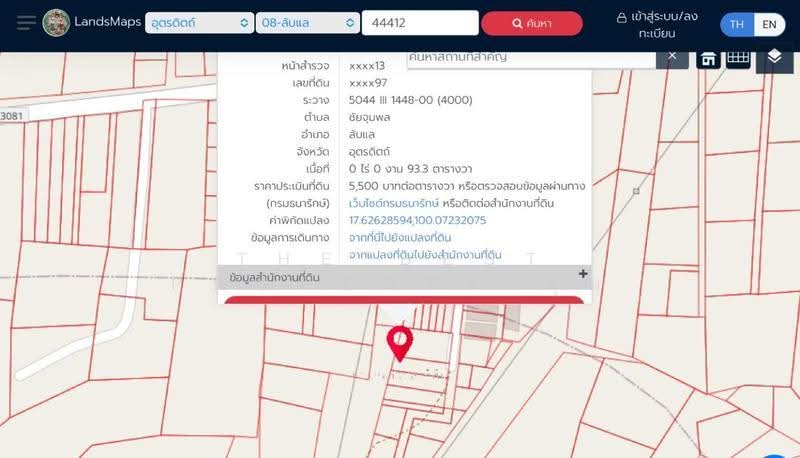
Task: Expand ข้อมูลสำนักงานที่ดิน section with plus
Action: (x=583, y=274)
